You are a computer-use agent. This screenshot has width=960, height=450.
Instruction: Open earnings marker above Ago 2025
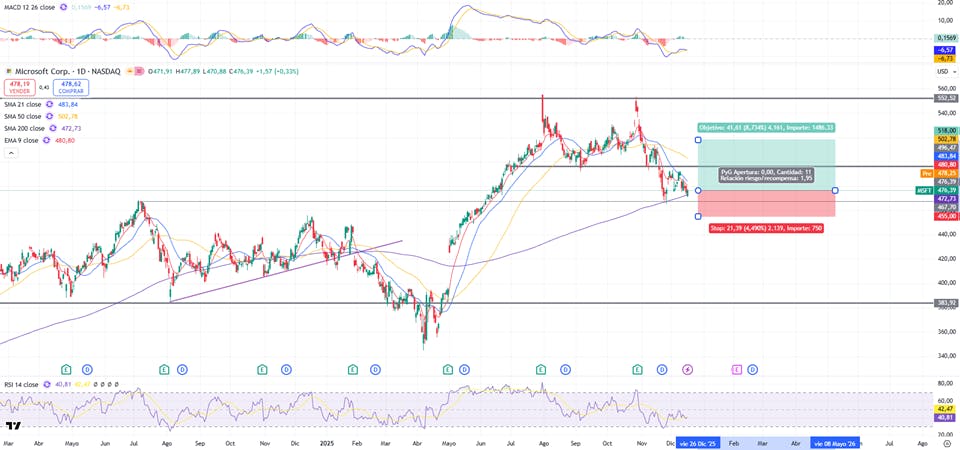(541, 369)
